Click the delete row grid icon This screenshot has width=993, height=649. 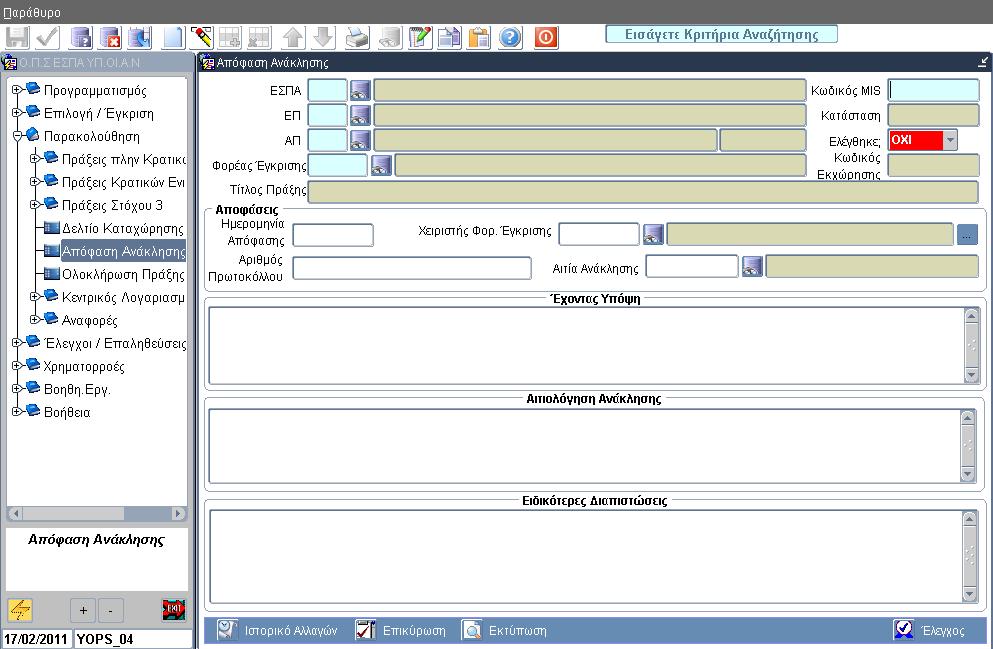(259, 37)
